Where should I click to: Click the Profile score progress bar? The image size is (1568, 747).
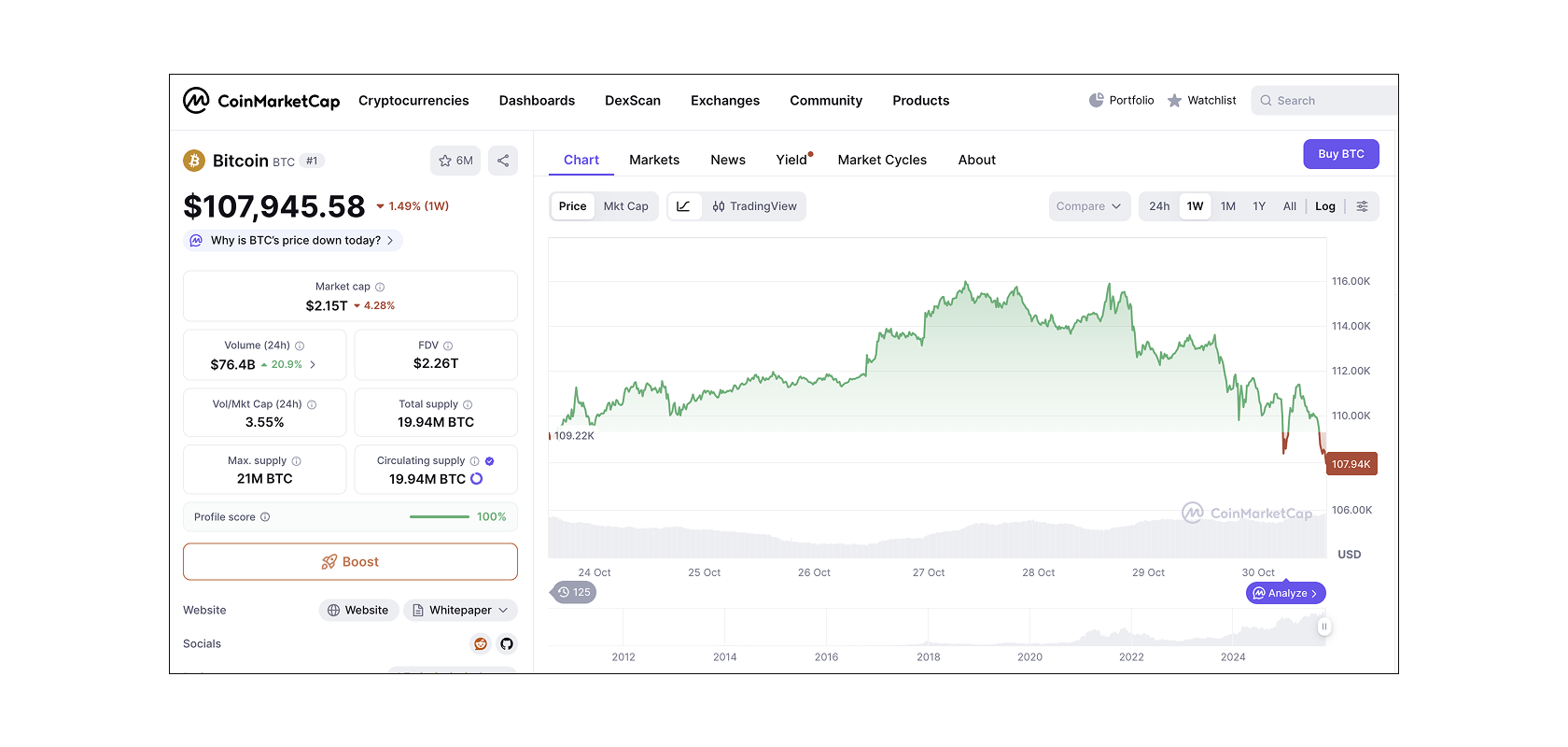[440, 517]
